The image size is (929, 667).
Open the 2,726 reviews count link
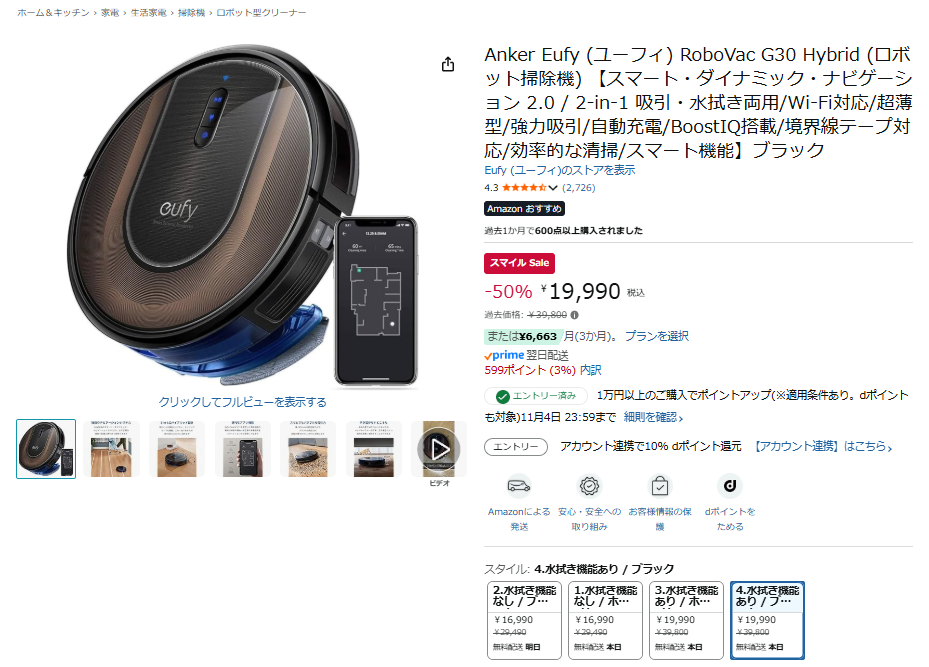(x=578, y=188)
